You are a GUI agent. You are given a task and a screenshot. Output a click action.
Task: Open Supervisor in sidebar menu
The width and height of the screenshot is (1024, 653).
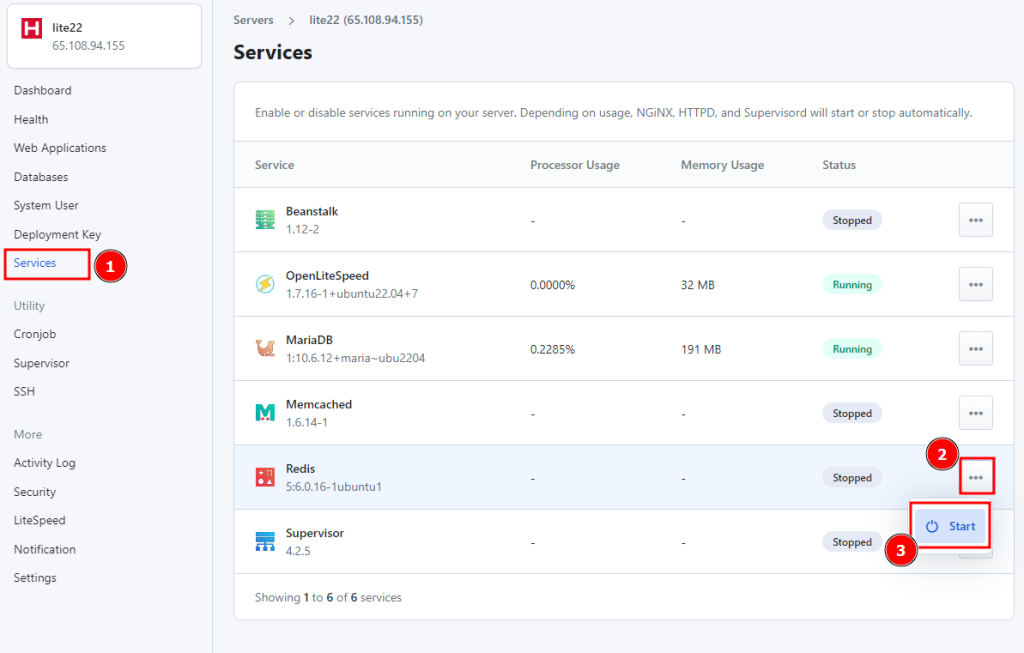[x=41, y=363]
